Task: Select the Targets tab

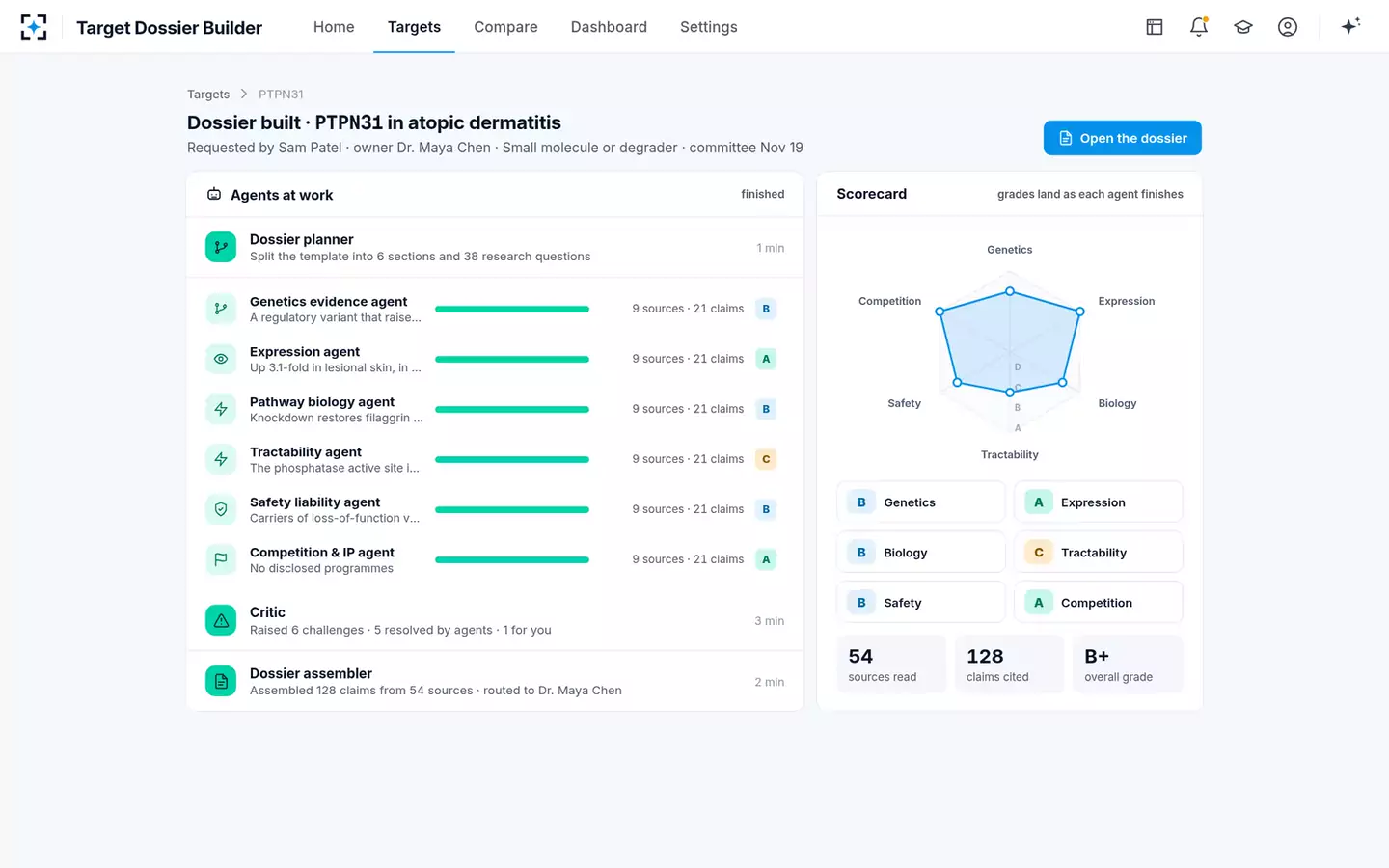Action: (414, 27)
